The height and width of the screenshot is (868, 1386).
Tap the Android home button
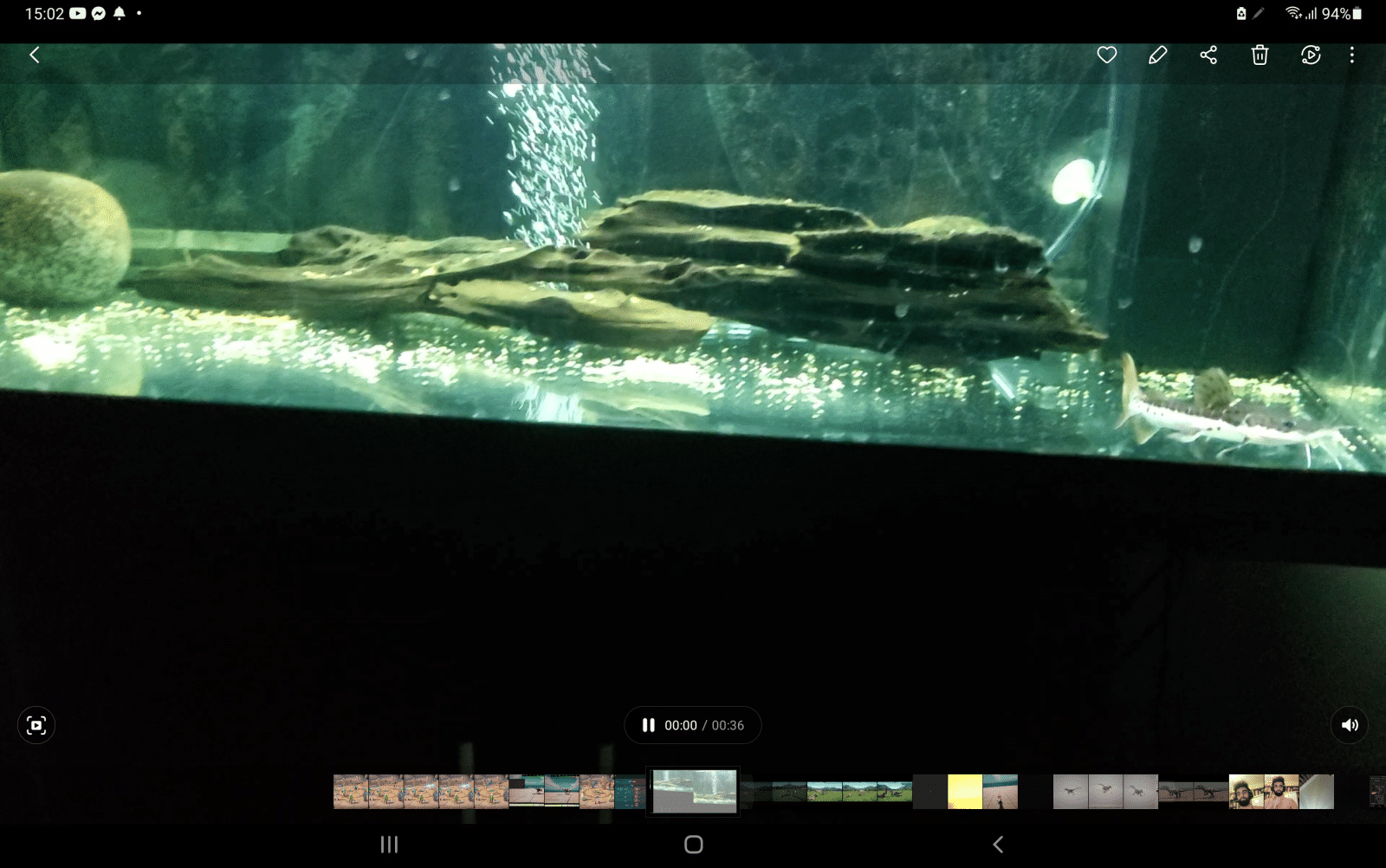pyautogui.click(x=694, y=844)
